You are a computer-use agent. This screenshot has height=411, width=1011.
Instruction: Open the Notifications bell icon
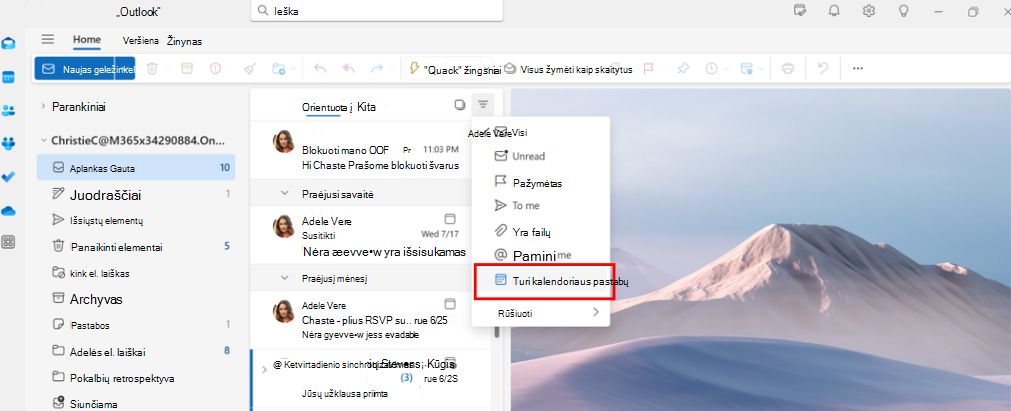point(834,11)
